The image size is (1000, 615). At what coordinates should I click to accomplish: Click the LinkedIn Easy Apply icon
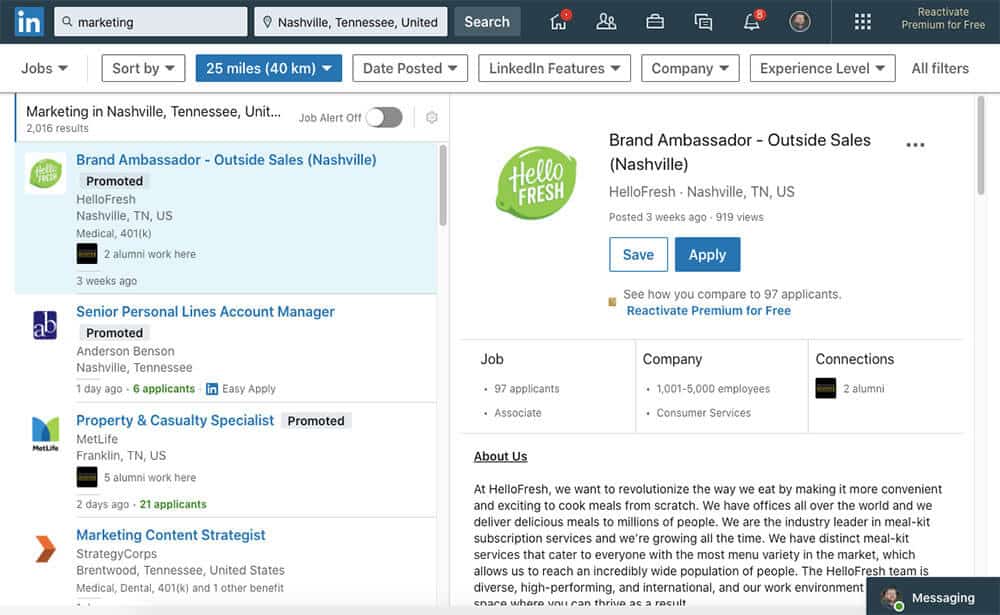coord(212,389)
